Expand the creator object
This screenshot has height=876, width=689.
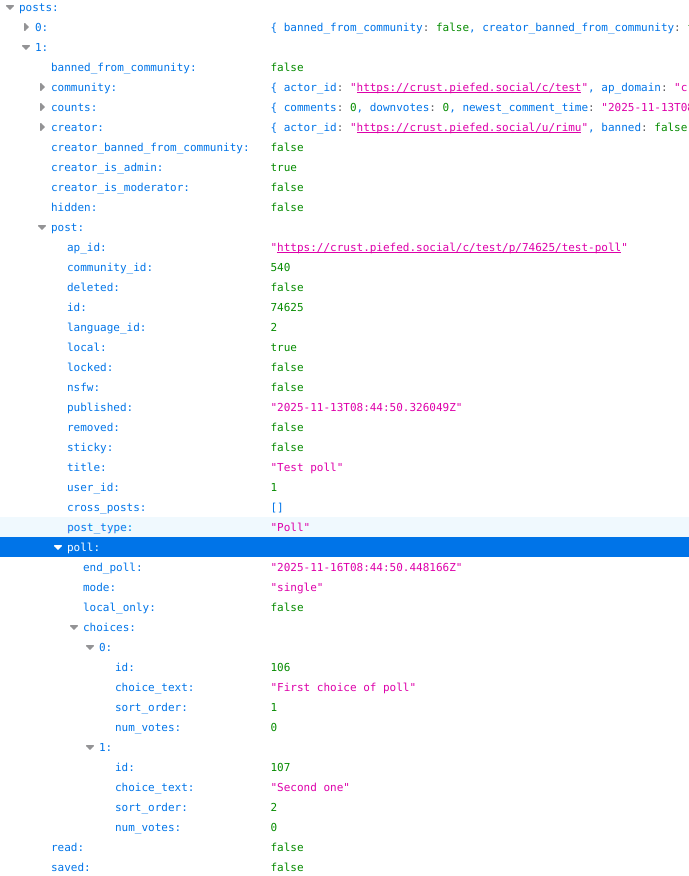[x=42, y=127]
